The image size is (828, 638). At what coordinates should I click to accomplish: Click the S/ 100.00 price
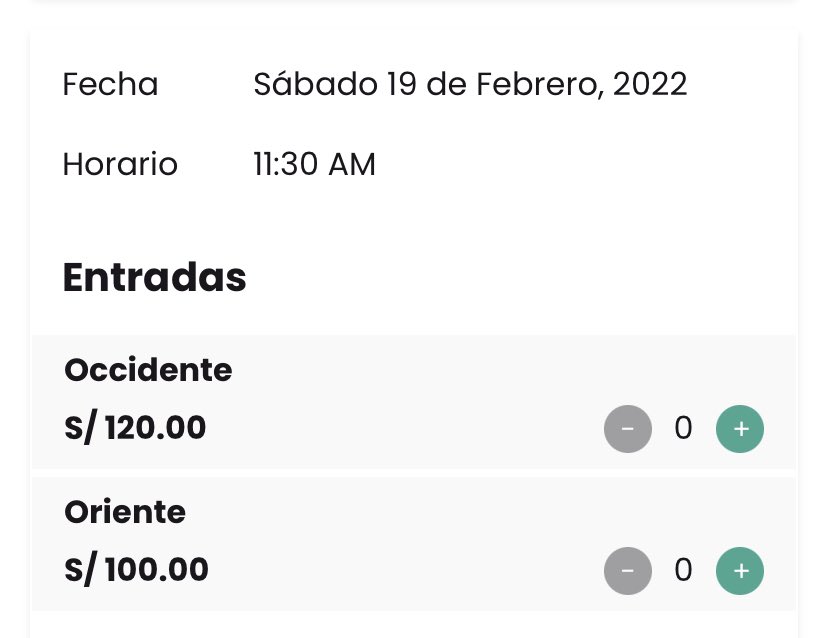[x=136, y=570]
